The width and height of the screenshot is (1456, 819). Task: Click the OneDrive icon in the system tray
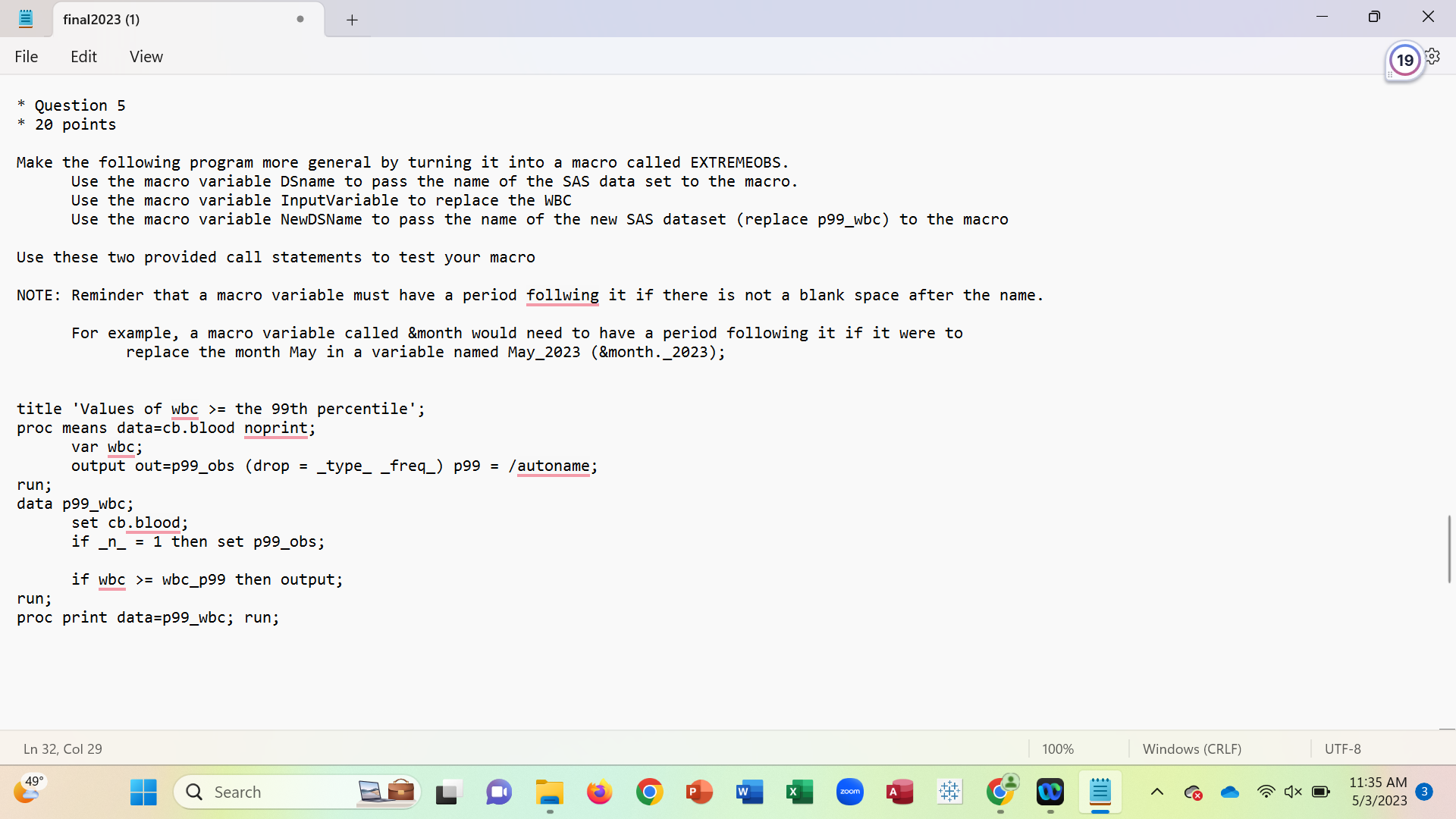pos(1230,792)
